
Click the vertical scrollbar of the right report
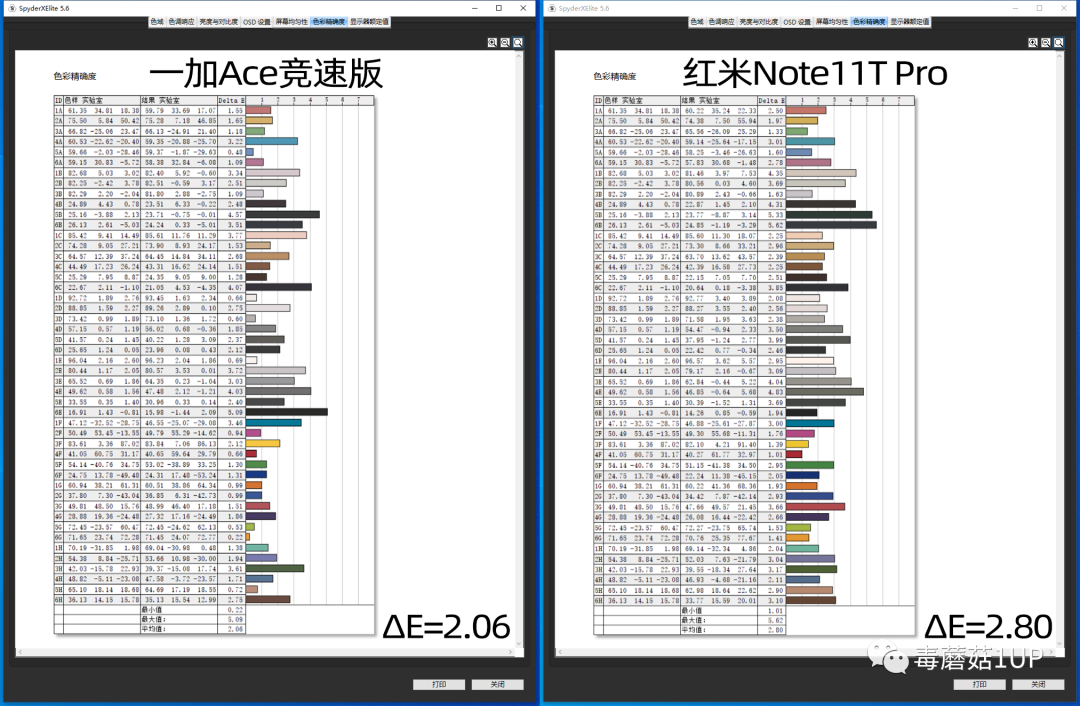pos(1059,349)
